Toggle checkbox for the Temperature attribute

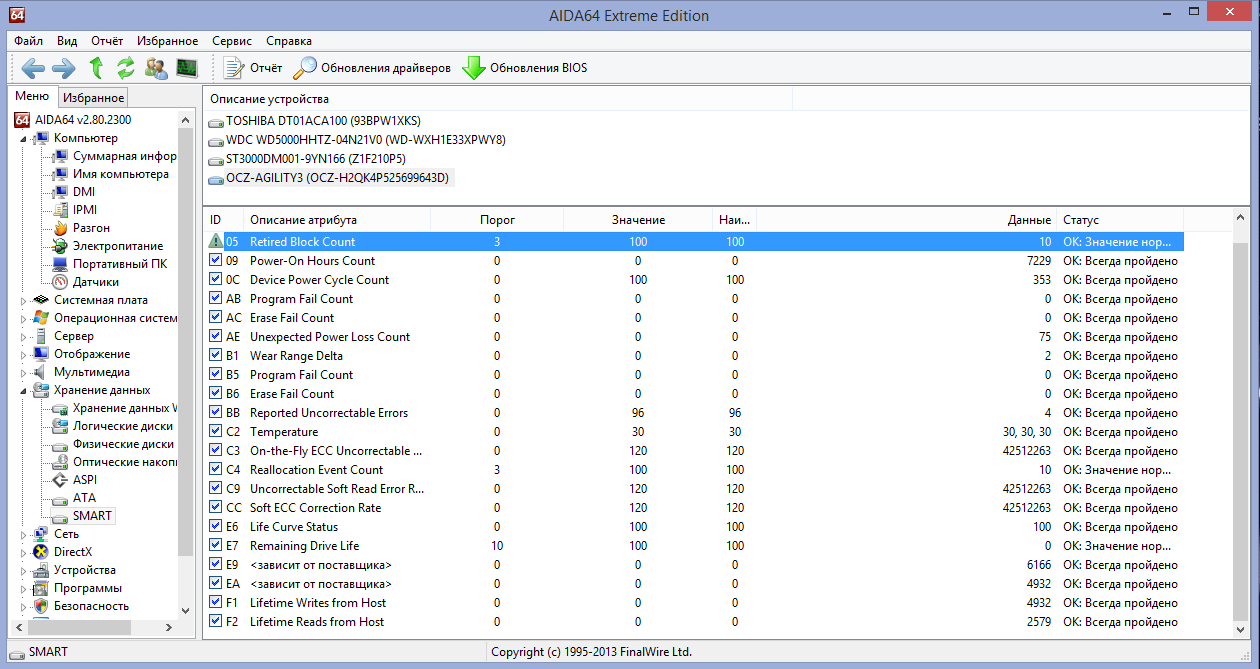215,432
